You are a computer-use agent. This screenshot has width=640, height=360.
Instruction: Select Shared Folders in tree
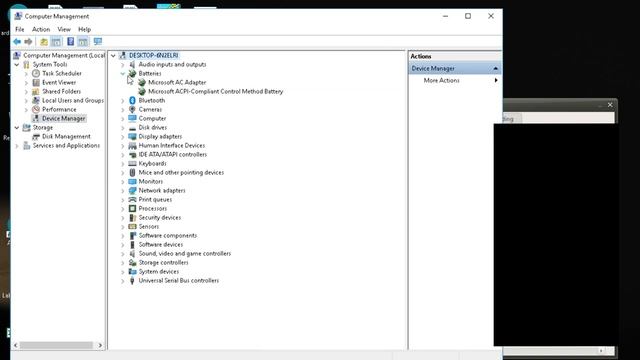tap(62, 91)
